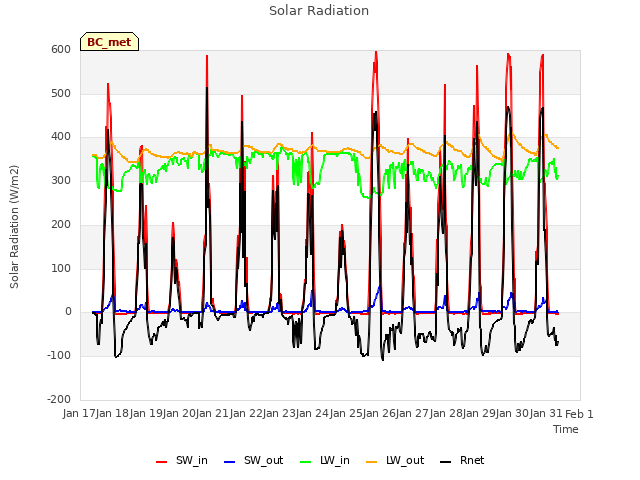
Task: Click the Jan 24 x-axis label
Action: 312,414
